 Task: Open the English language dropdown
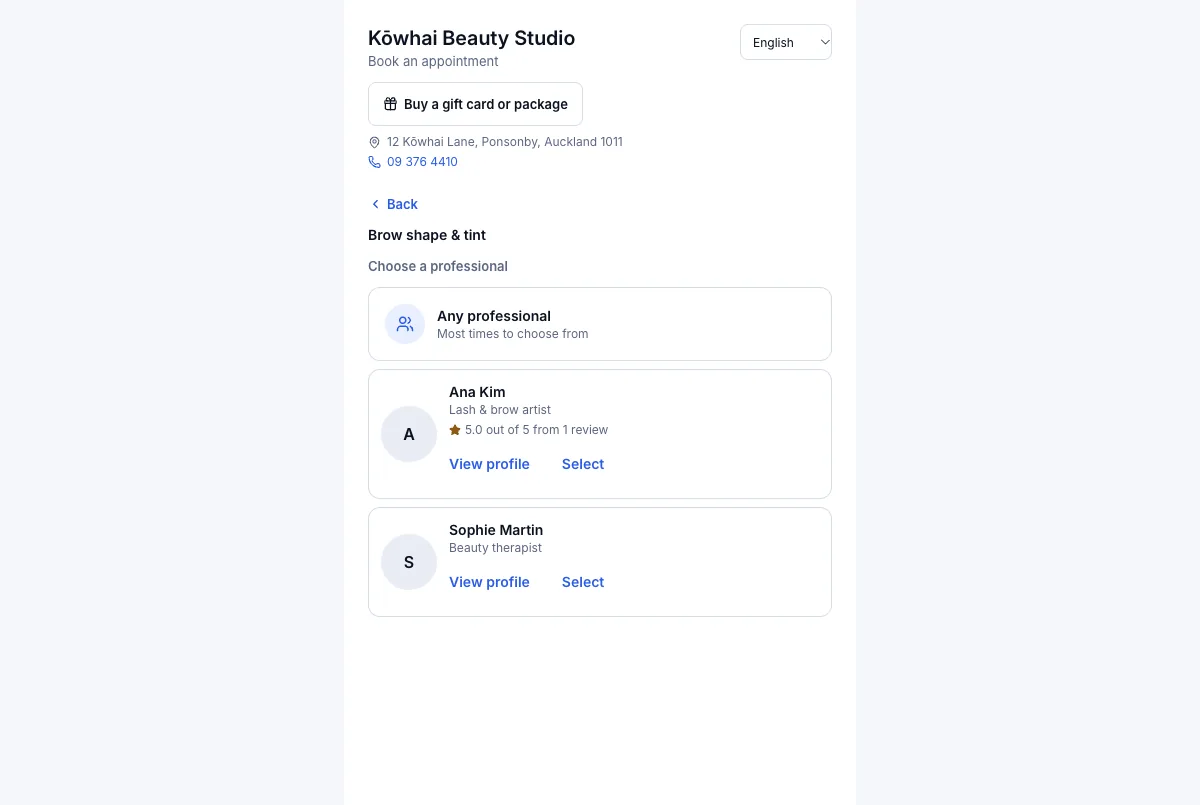coord(786,42)
